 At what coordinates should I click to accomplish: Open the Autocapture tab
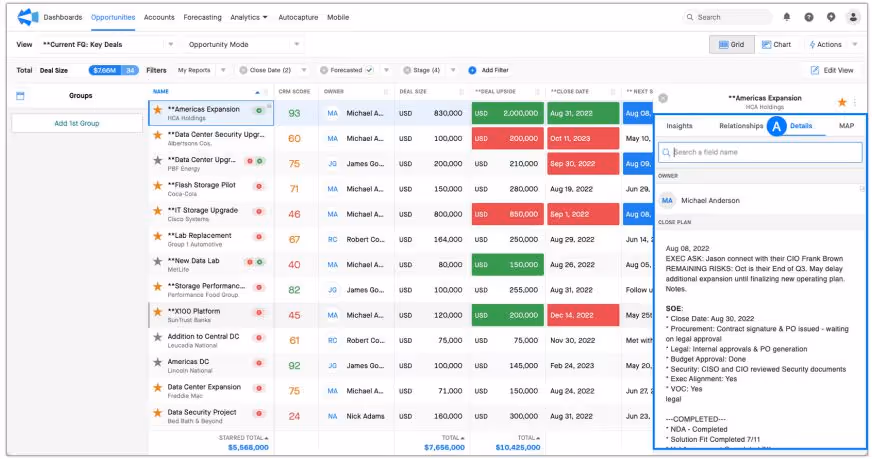(x=298, y=17)
